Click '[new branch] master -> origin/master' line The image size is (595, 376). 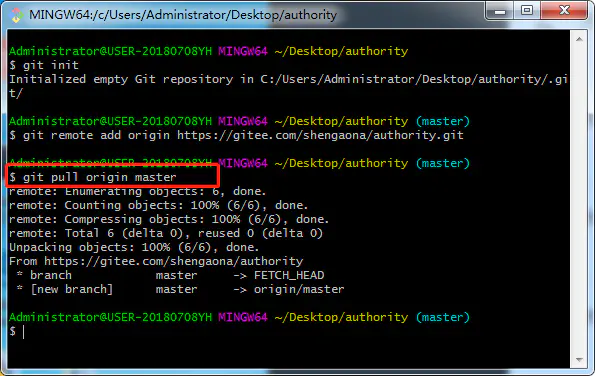[x=180, y=289]
